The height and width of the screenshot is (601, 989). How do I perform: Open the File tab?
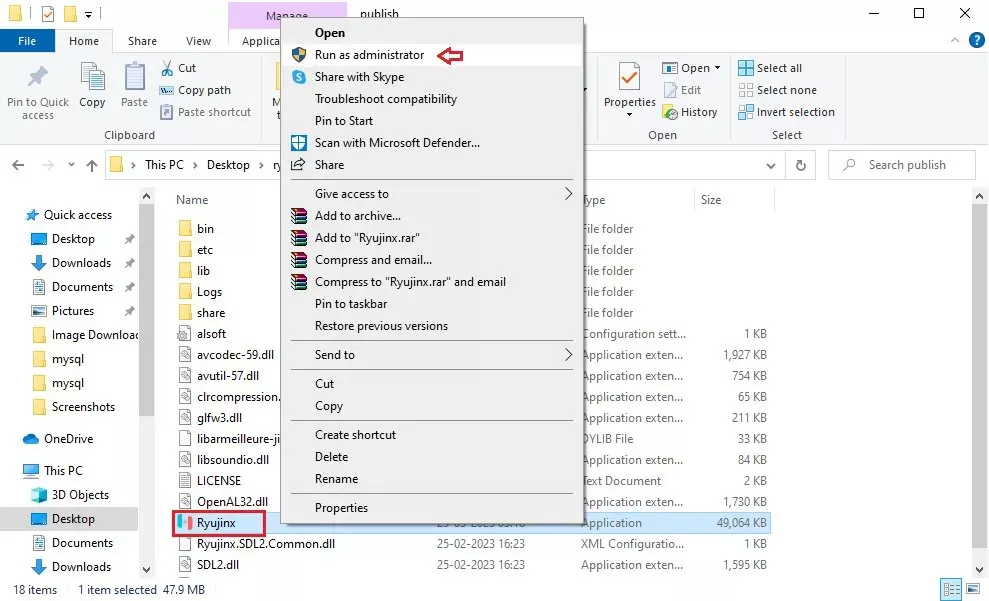pos(27,41)
